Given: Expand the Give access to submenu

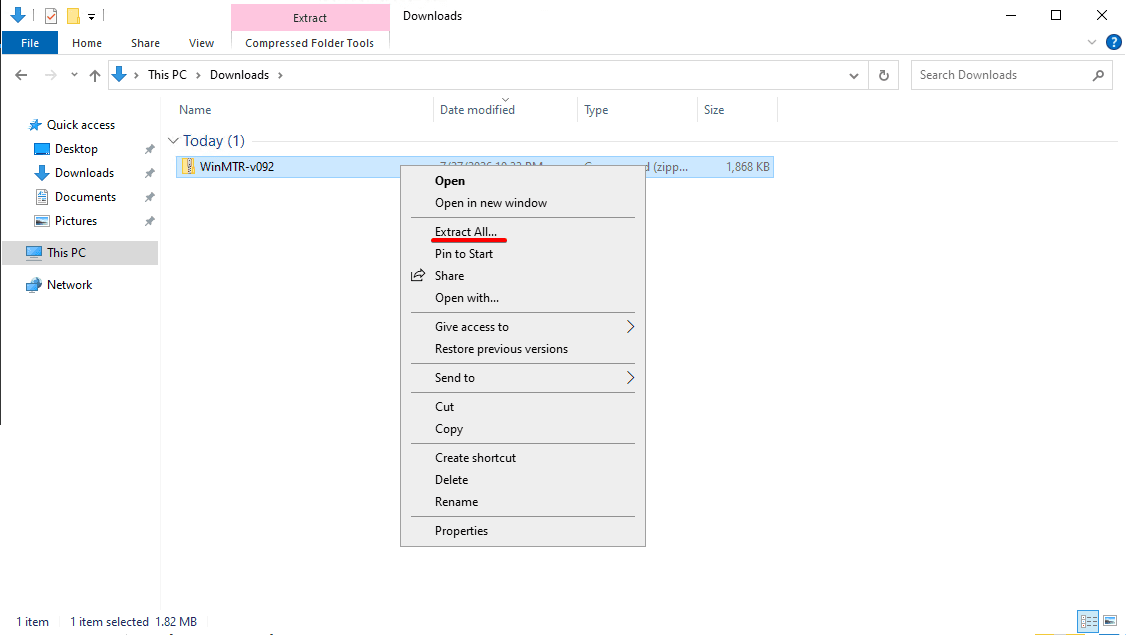Looking at the screenshot, I should point(523,327).
